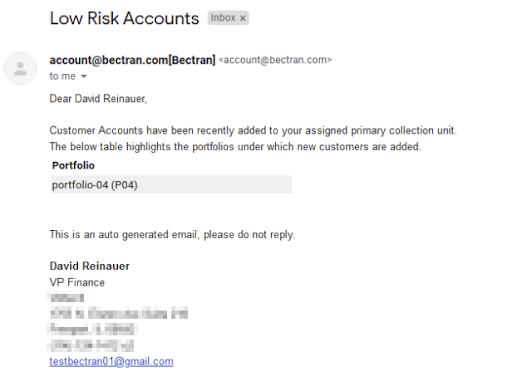
Task: Click the VP Finance title line
Action: coord(77,282)
